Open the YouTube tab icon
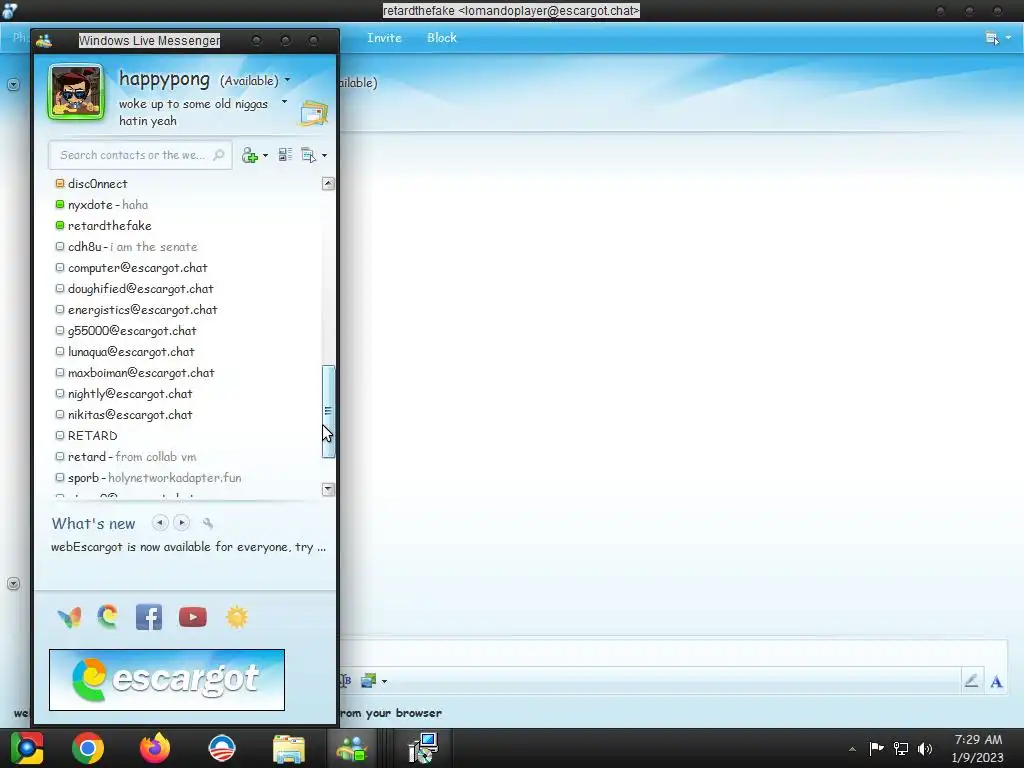The width and height of the screenshot is (1024, 768). pos(193,617)
